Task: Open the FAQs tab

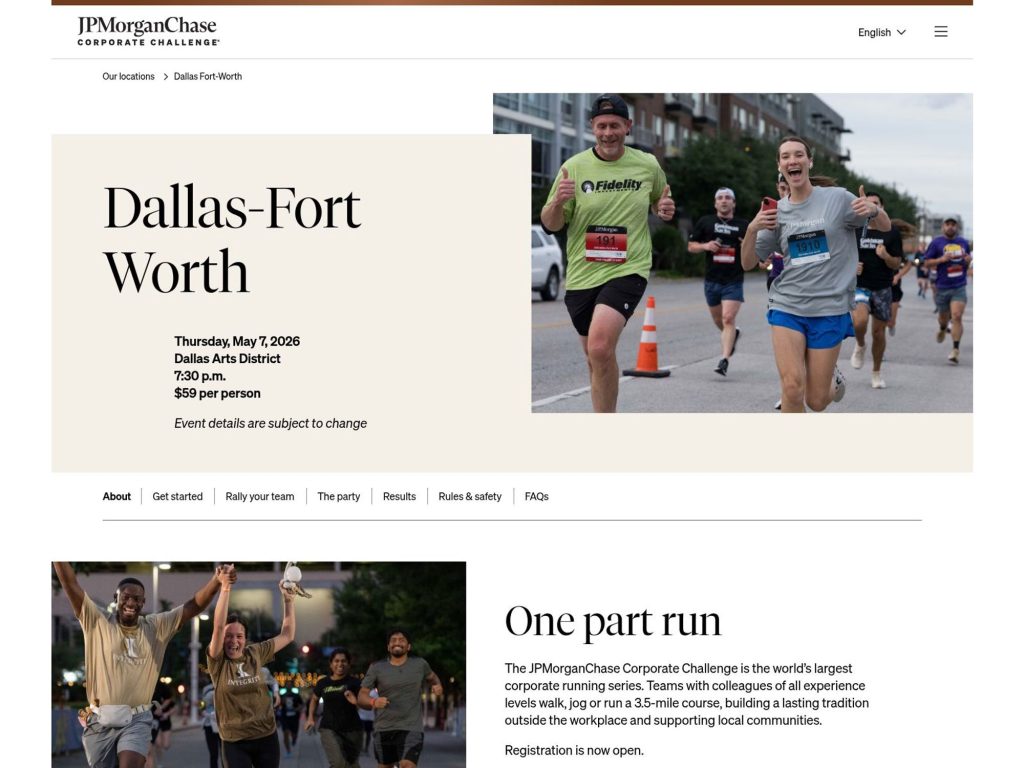Action: click(537, 496)
